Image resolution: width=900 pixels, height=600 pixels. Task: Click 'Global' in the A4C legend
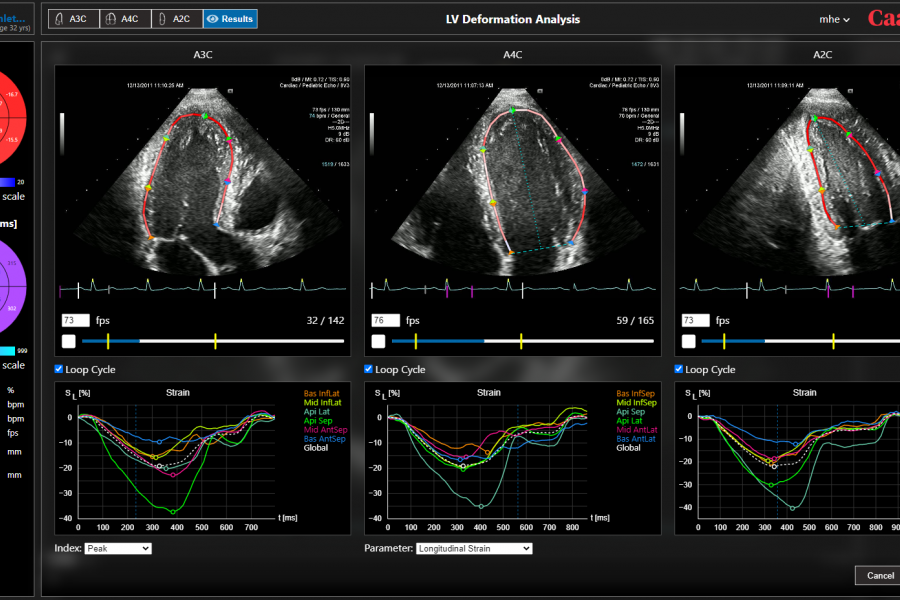point(628,448)
